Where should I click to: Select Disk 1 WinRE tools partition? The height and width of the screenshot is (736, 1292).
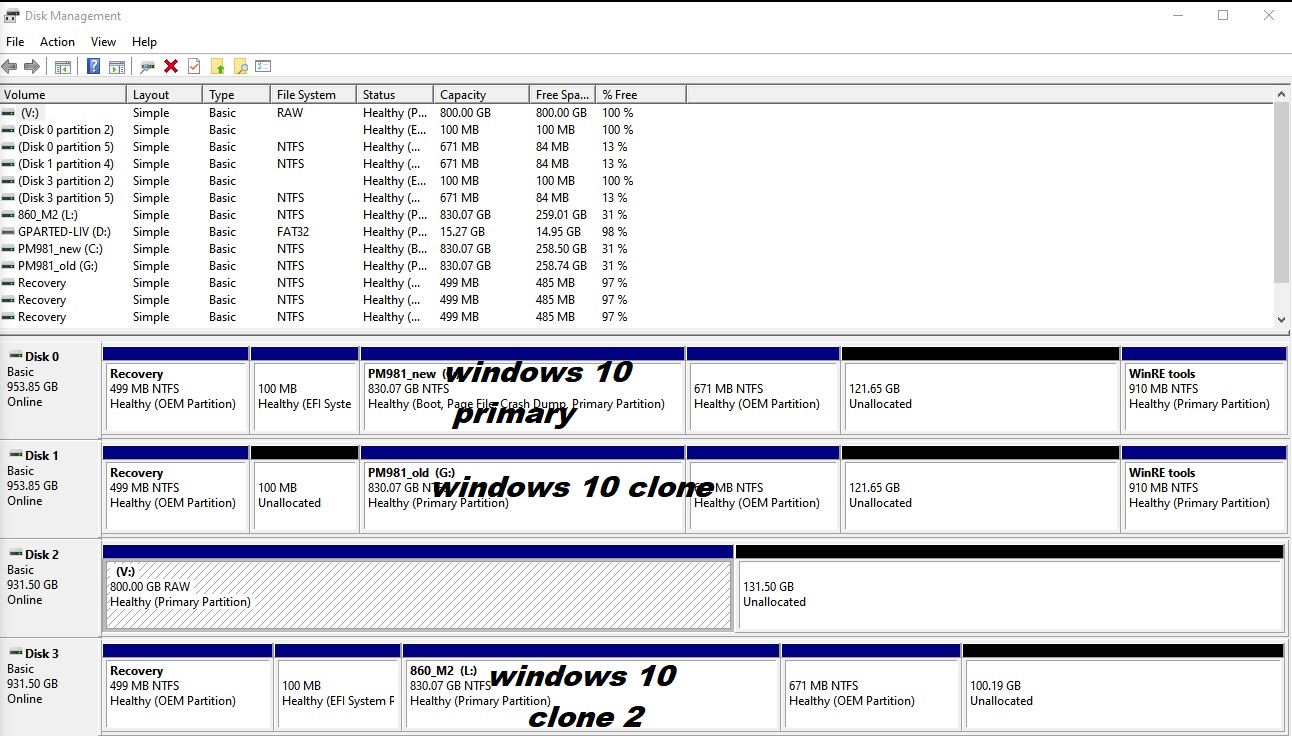[x=1204, y=489]
